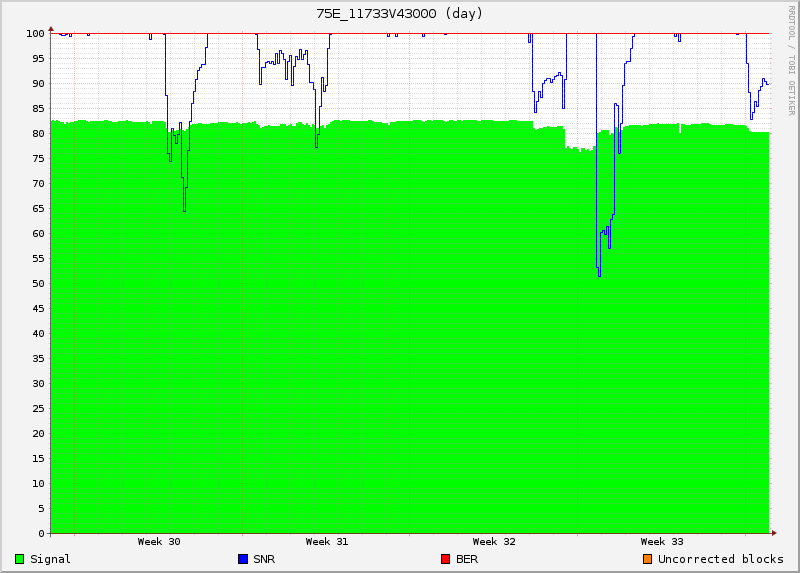
Task: Click the y-axis value 60
Action: 38,234
